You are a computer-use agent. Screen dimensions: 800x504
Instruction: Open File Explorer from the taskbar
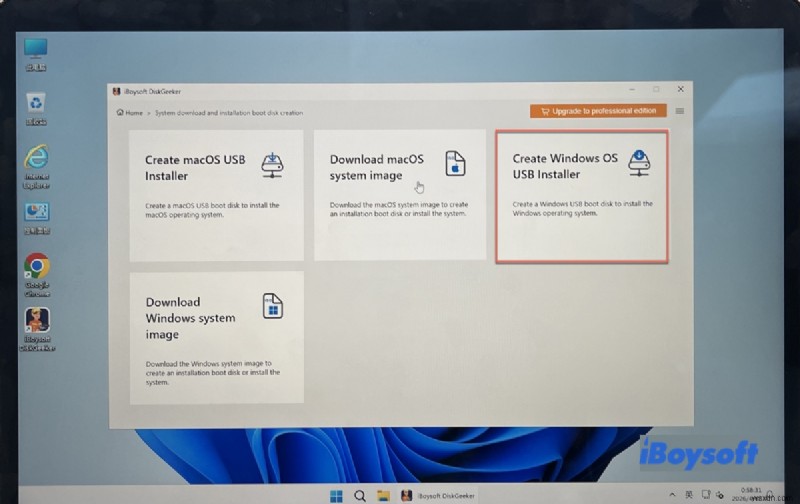(x=383, y=496)
